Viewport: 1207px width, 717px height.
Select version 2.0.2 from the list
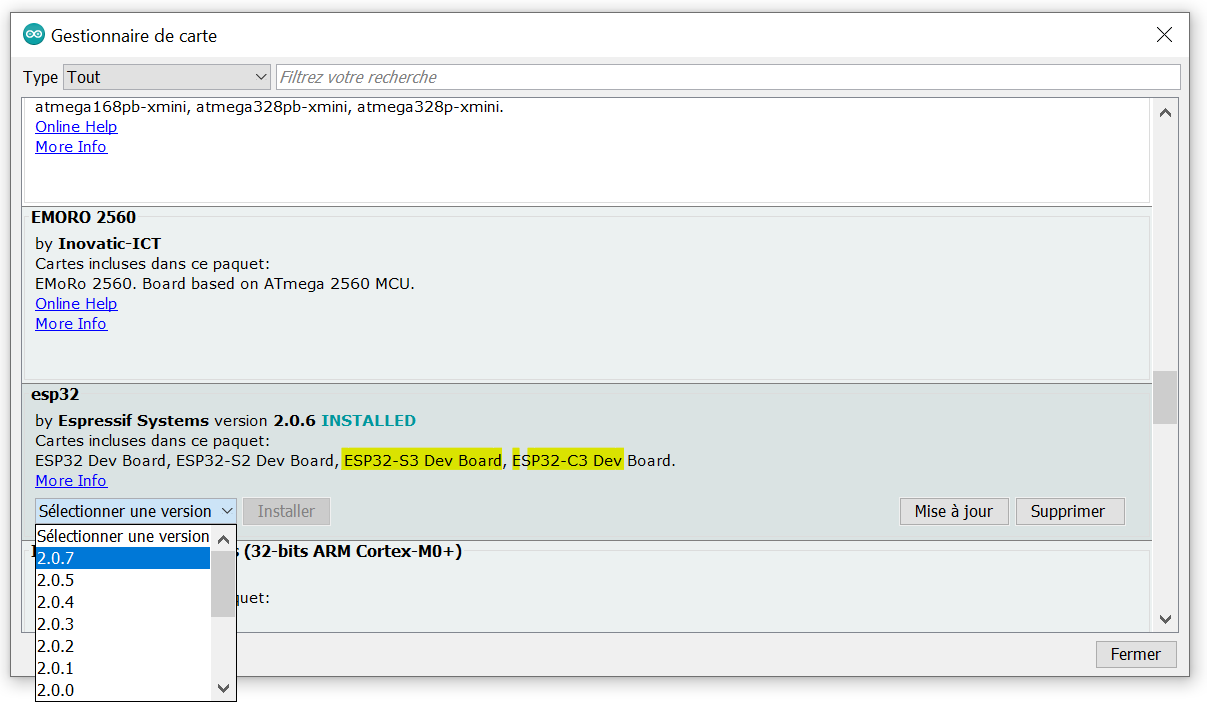[x=123, y=646]
